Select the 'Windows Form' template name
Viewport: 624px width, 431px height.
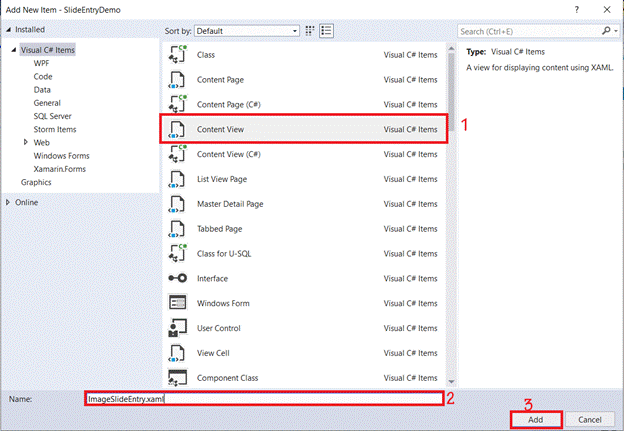point(223,303)
